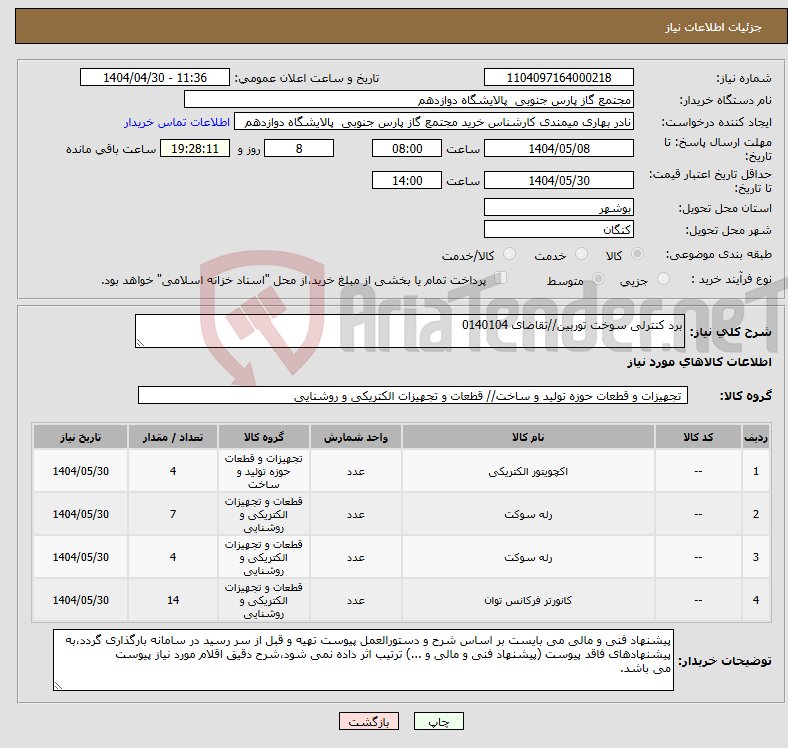Click the تعداد / مقدار column header
788x748 pixels.
(x=173, y=437)
